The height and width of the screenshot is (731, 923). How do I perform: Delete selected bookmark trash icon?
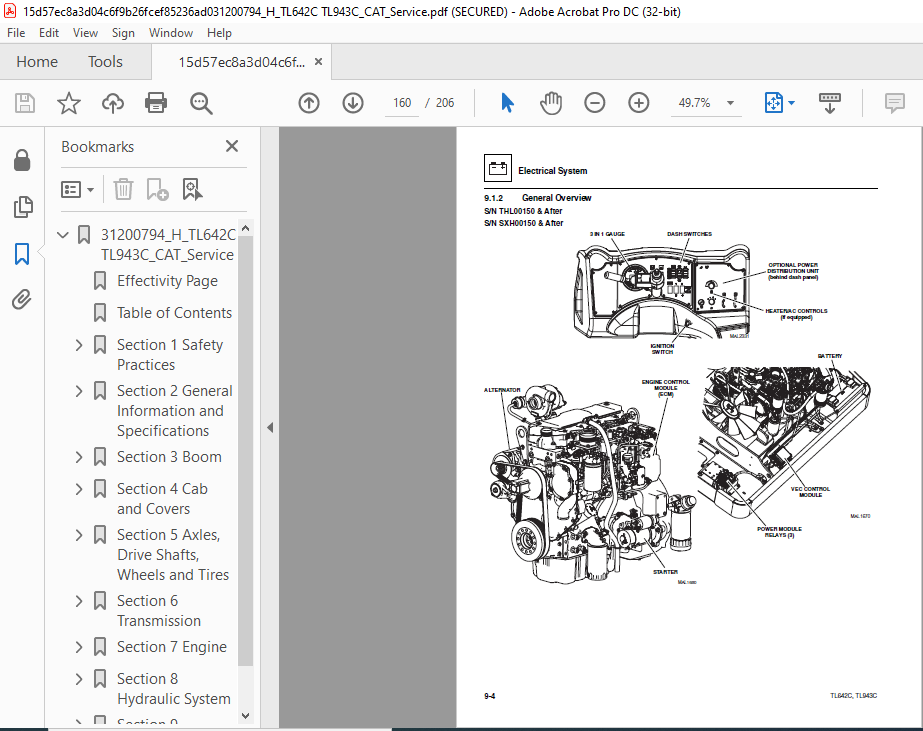[x=123, y=190]
